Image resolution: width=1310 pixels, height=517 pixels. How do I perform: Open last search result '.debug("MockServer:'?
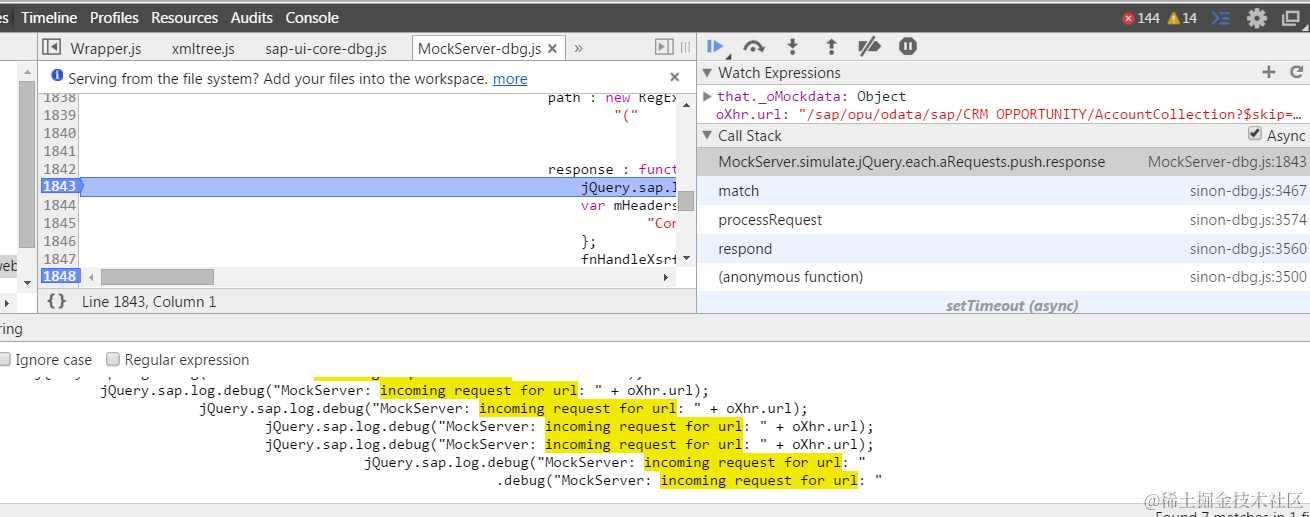point(690,481)
